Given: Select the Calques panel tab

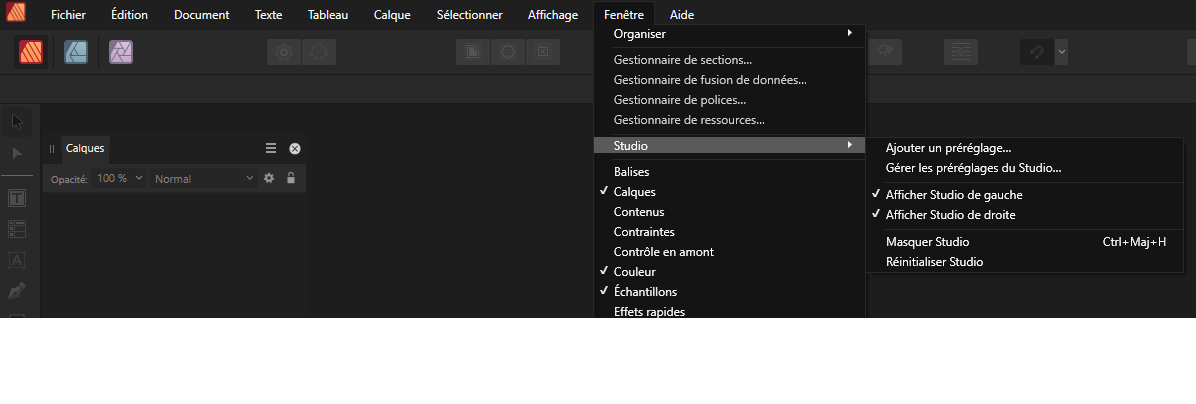Looking at the screenshot, I should click(x=85, y=149).
